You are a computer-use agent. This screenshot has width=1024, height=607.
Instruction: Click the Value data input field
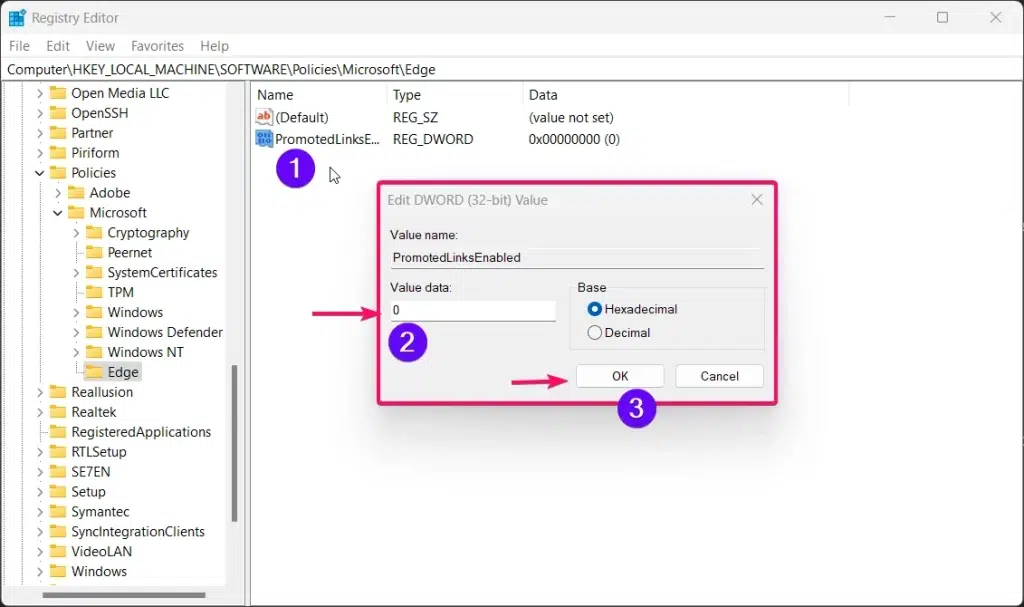pos(473,310)
